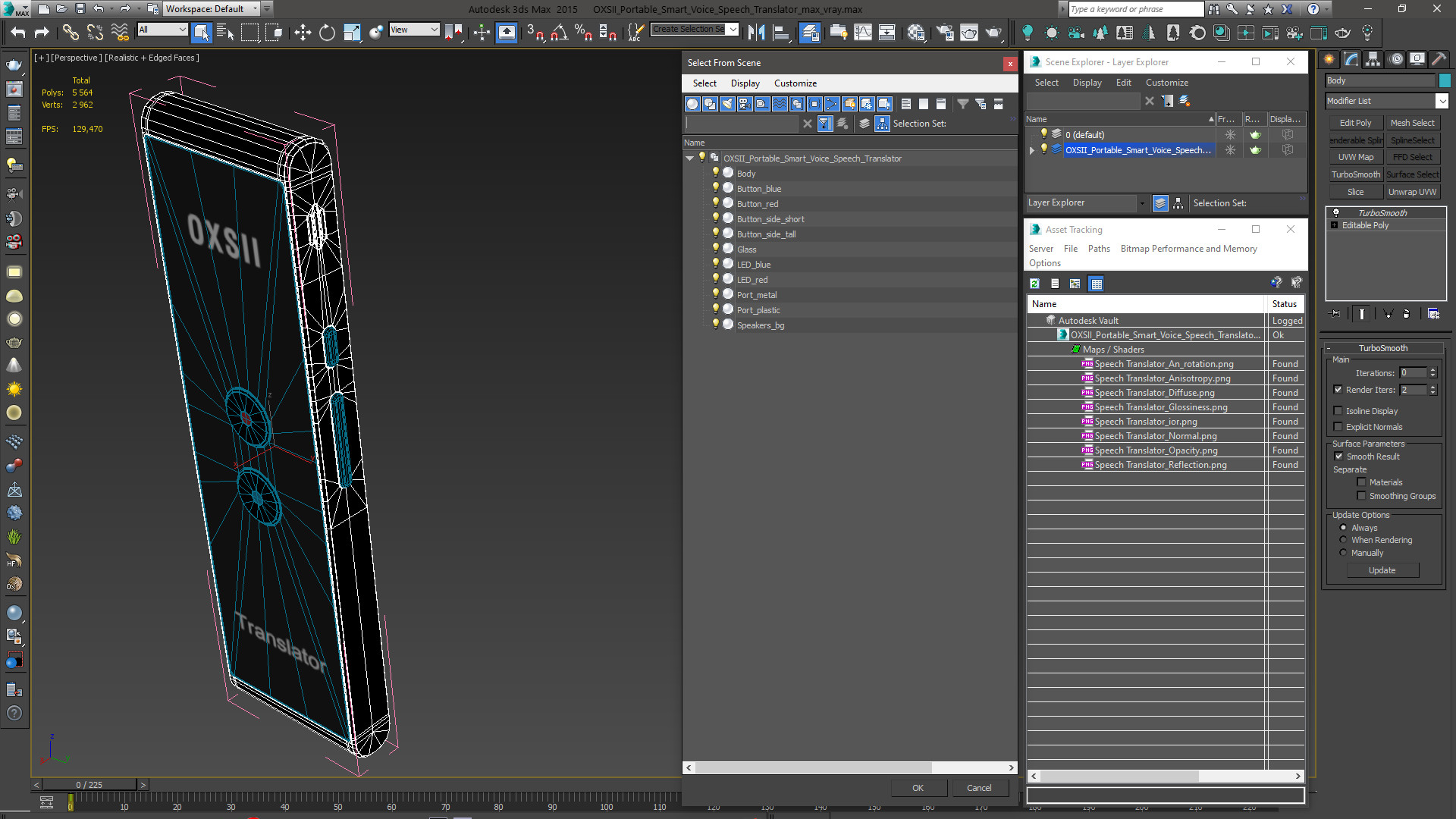Open Bitmap Performance and Memory menu

pos(1188,248)
